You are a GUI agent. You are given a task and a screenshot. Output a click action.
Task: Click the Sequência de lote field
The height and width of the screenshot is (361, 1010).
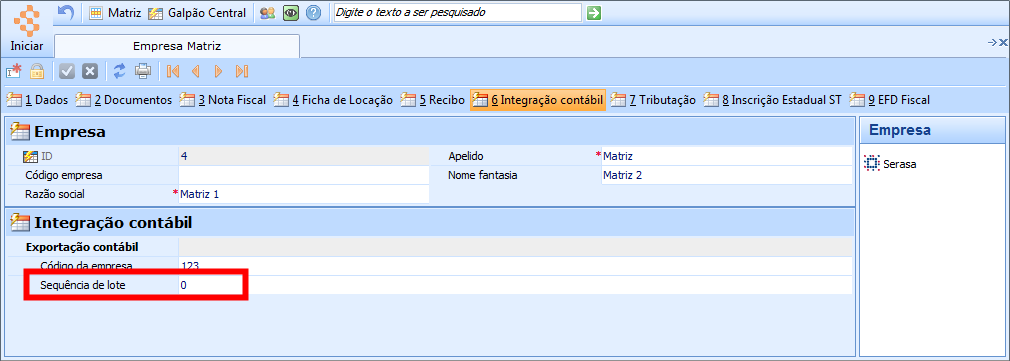pos(515,285)
